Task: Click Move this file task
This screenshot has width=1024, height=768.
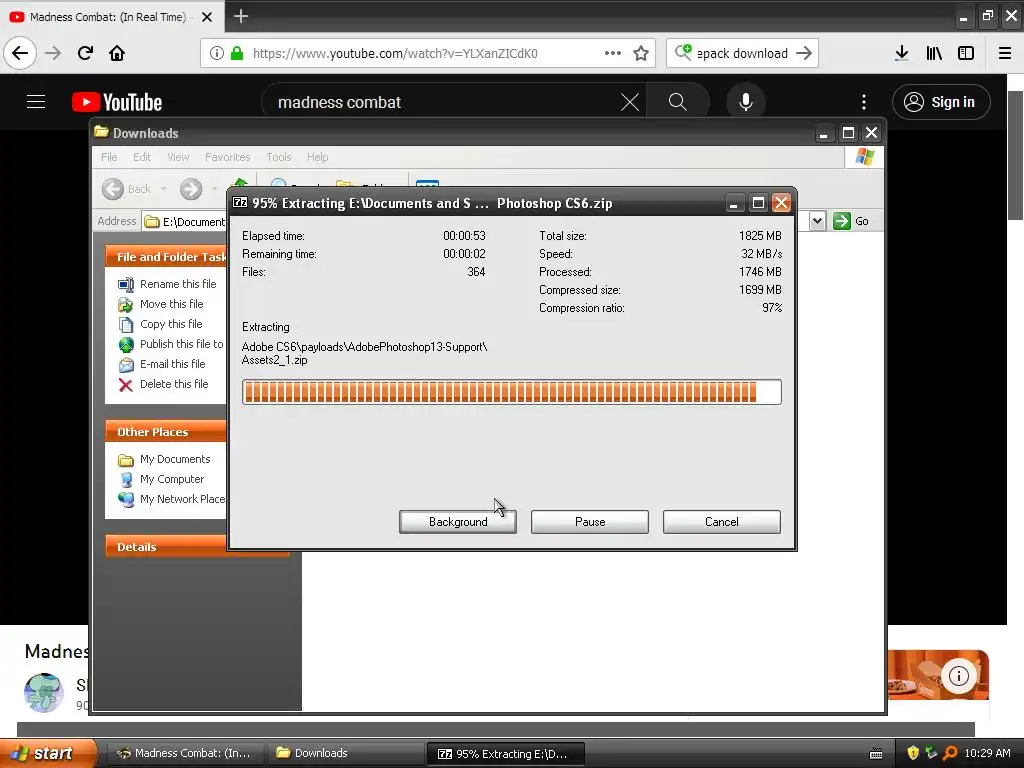Action: click(161, 304)
